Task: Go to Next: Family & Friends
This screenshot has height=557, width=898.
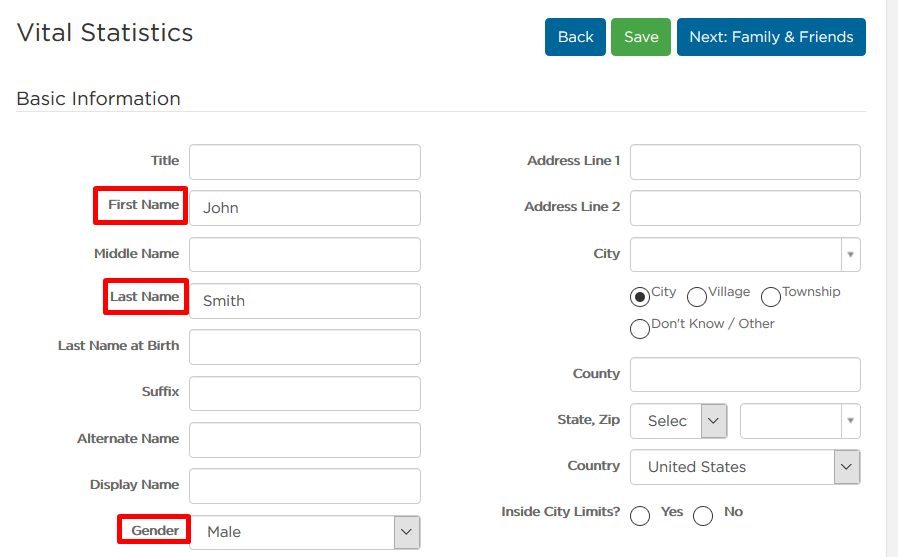Action: (771, 37)
